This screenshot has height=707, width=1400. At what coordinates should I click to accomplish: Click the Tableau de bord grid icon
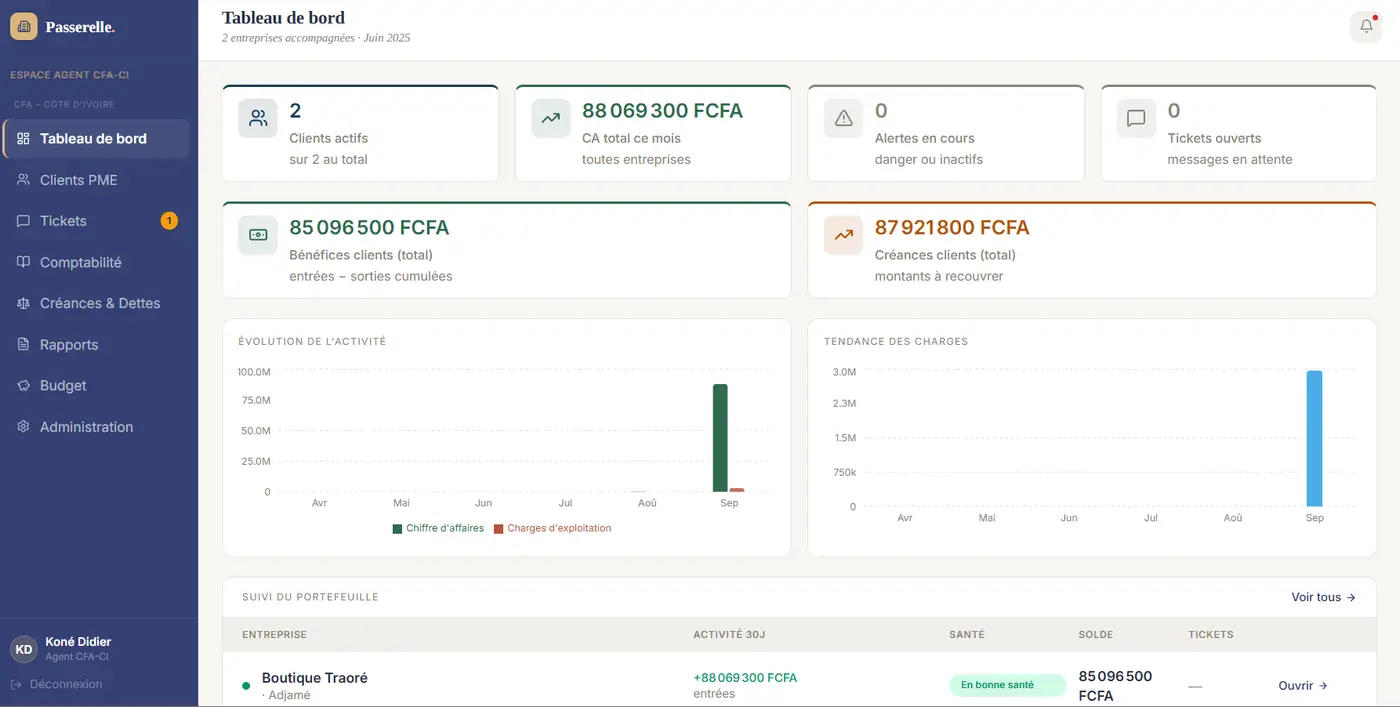click(x=23, y=139)
